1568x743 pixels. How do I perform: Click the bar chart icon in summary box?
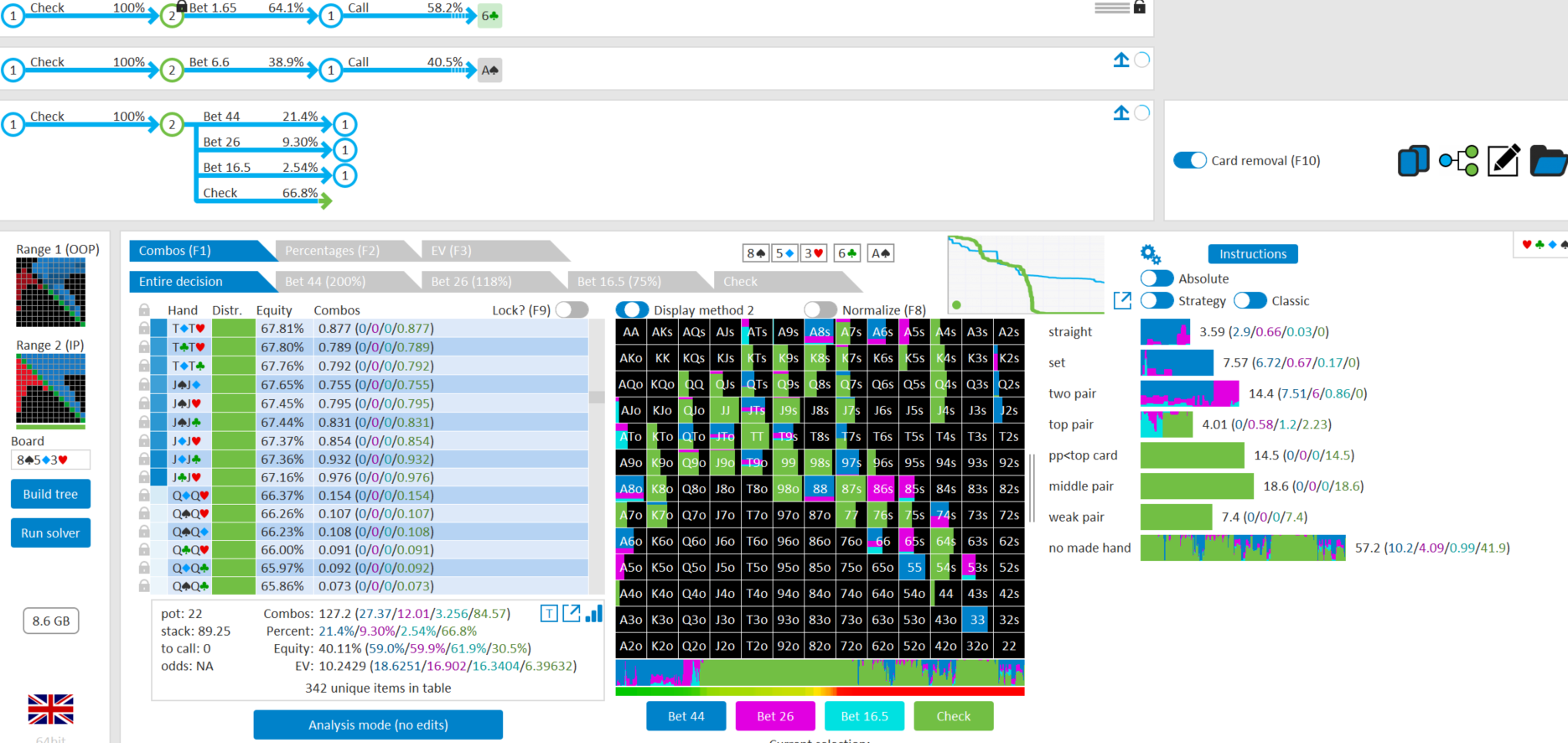point(593,613)
